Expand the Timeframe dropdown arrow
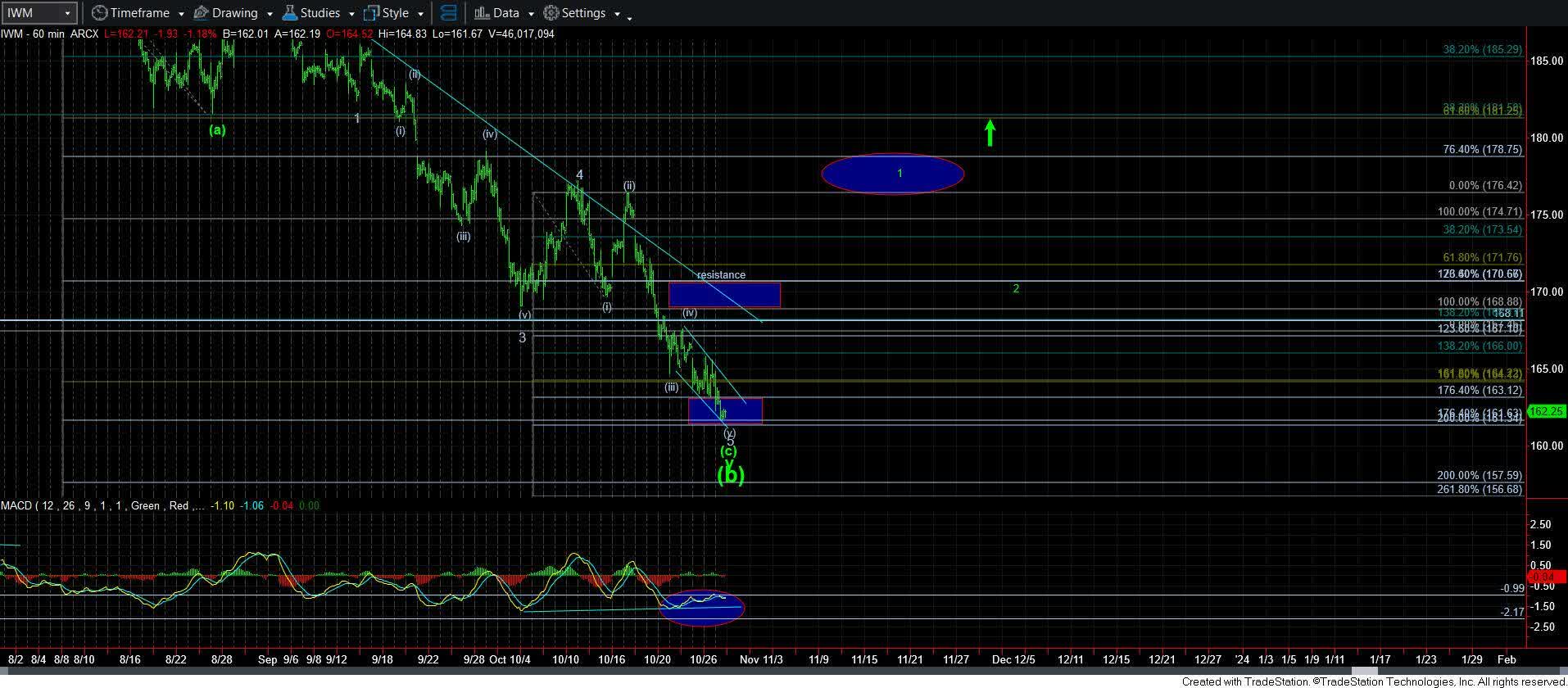The width and height of the screenshot is (1568, 688). coord(180,14)
